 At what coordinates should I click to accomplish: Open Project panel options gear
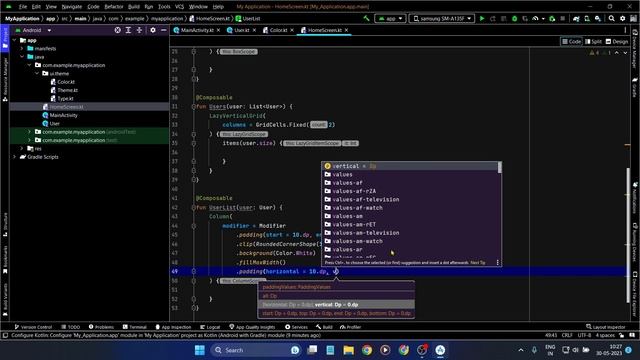[x=153, y=30]
